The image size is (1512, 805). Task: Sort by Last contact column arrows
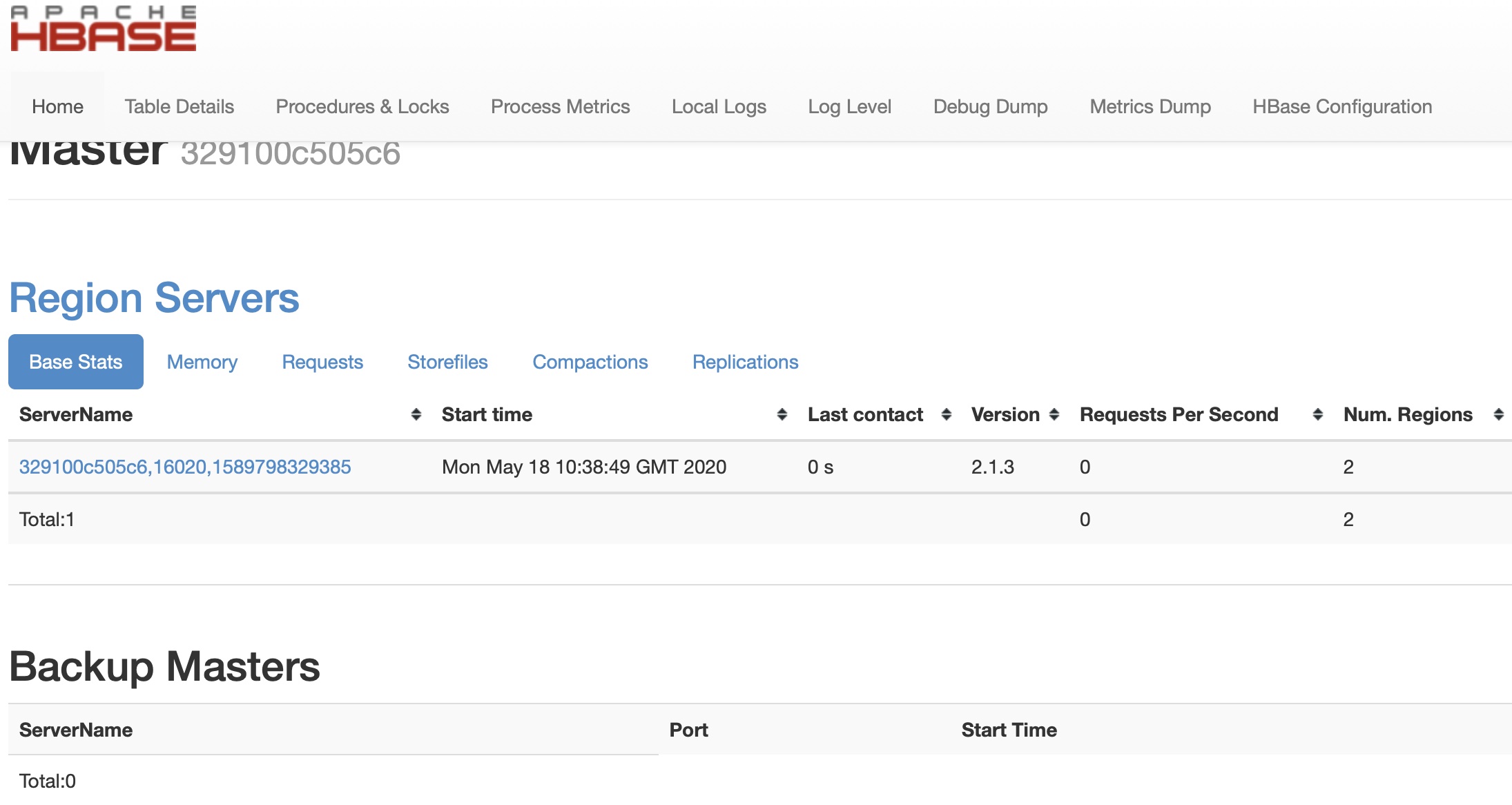click(x=946, y=414)
